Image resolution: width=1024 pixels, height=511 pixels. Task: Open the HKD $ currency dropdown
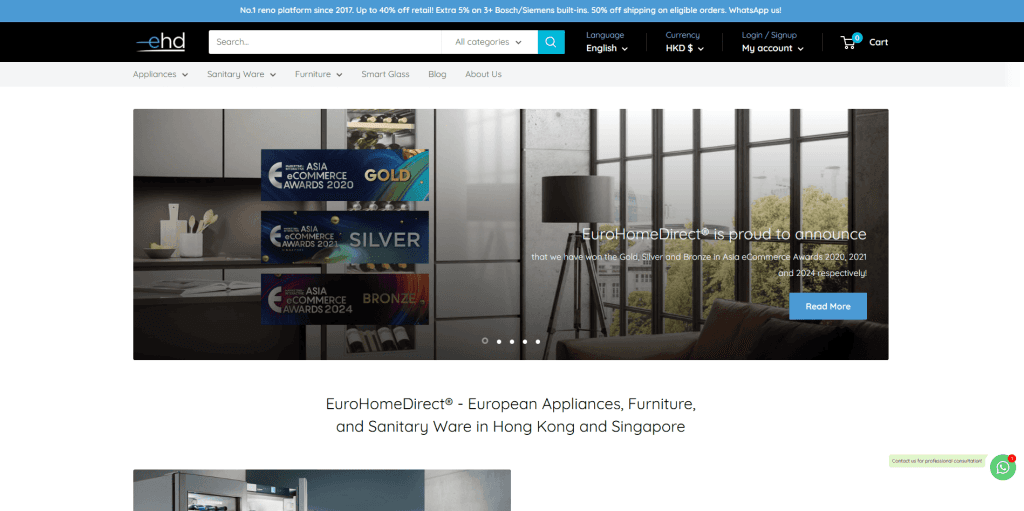point(684,48)
